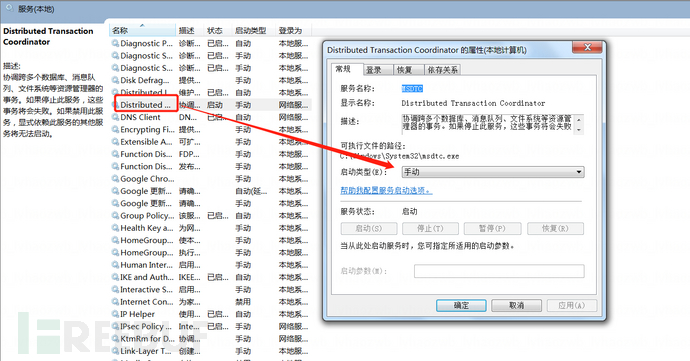This screenshot has height=361, width=690.
Task: Click gear icon beside KtmRm for D... service
Action: (x=115, y=339)
